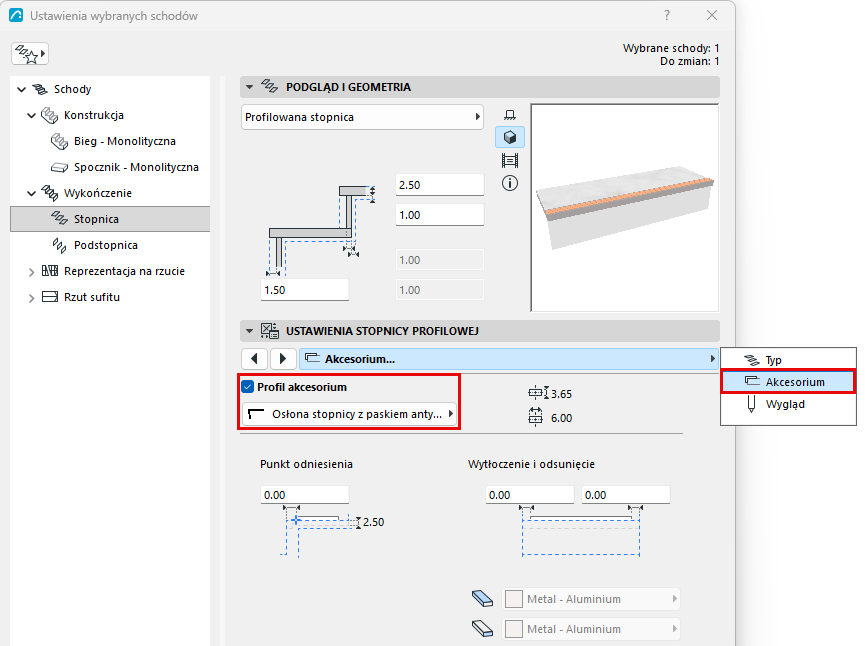The width and height of the screenshot is (865, 646).
Task: Collapse the Podgląd i geometria panel
Action: click(249, 87)
